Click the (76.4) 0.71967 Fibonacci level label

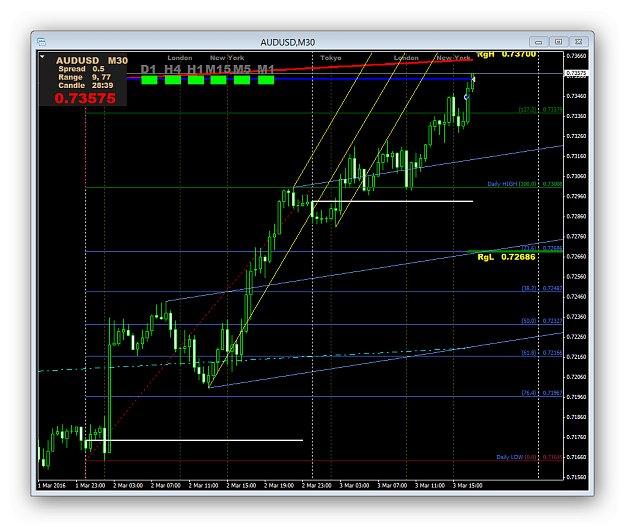pos(542,393)
